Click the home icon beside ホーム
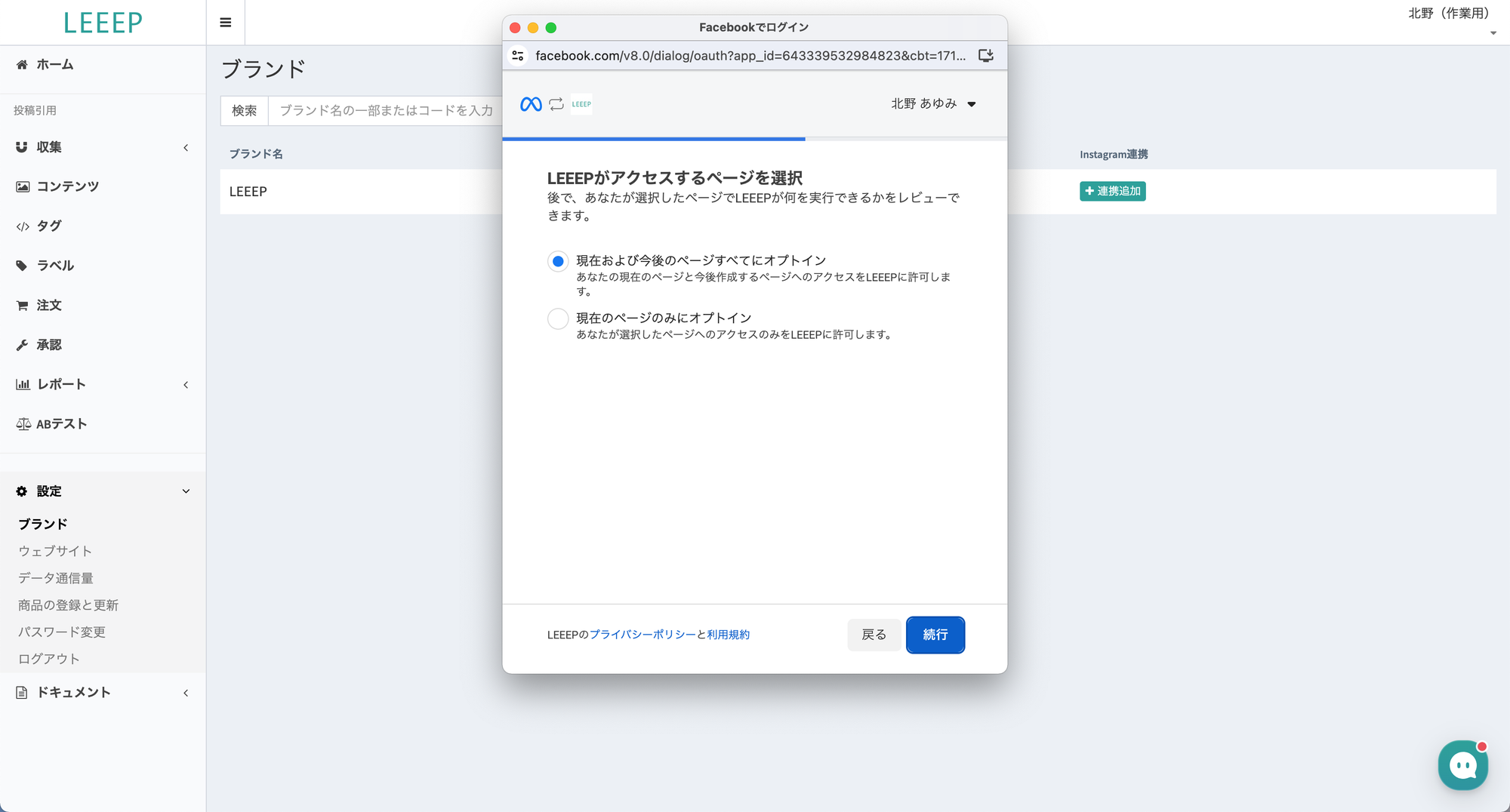The image size is (1510, 812). 22,65
